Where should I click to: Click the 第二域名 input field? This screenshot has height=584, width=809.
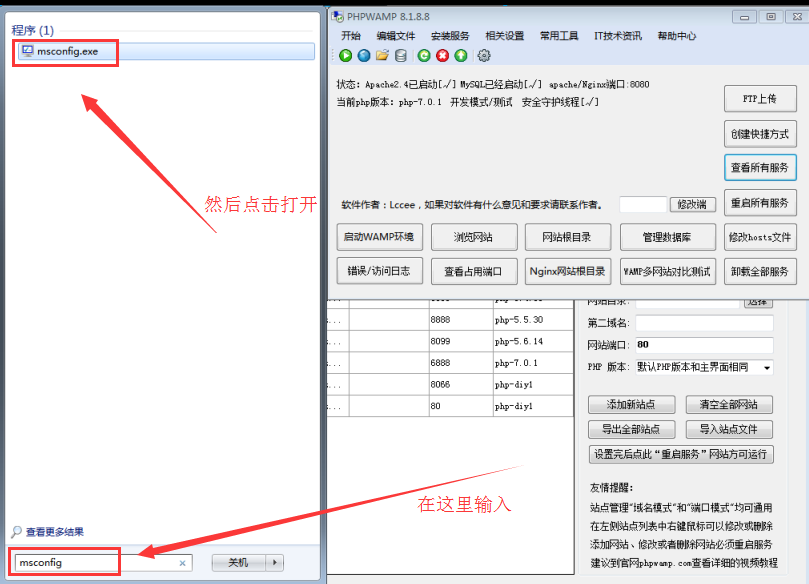704,323
